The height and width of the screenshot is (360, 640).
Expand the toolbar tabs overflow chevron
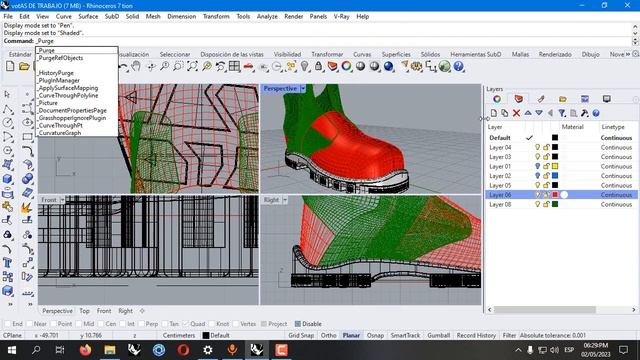click(x=628, y=54)
